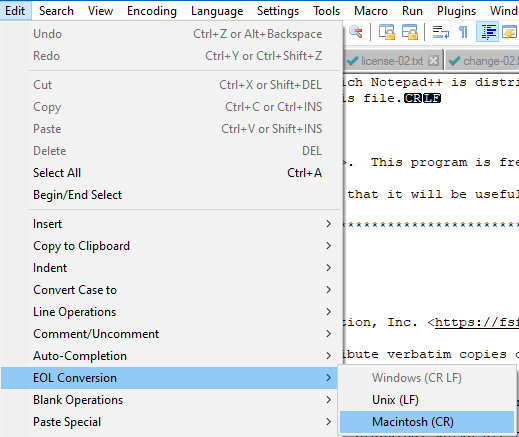519x437 pixels.
Task: Toggle Show All Characters pilcrow icon
Action: pos(464,32)
